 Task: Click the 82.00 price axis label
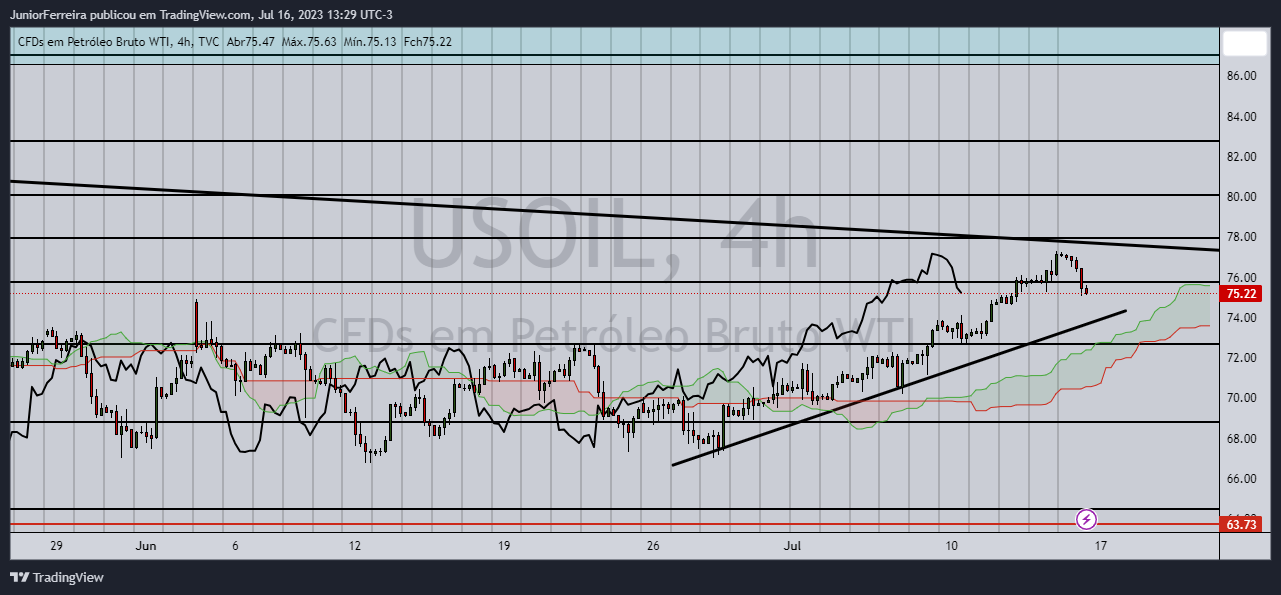(1241, 157)
